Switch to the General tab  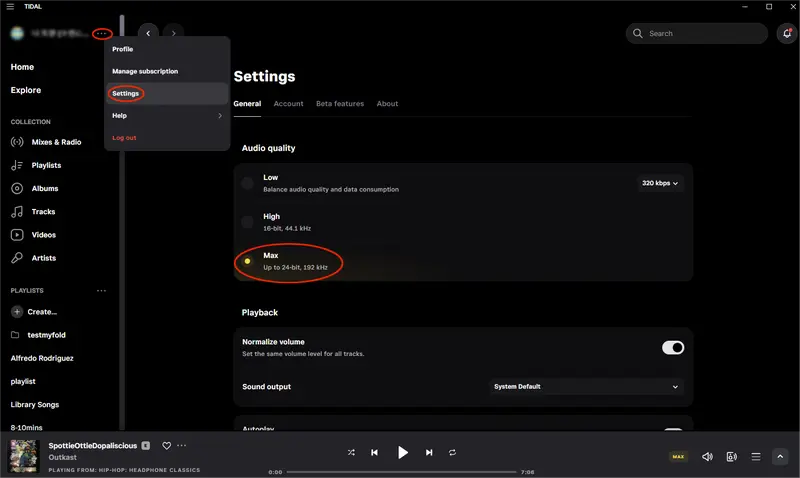[x=247, y=104]
